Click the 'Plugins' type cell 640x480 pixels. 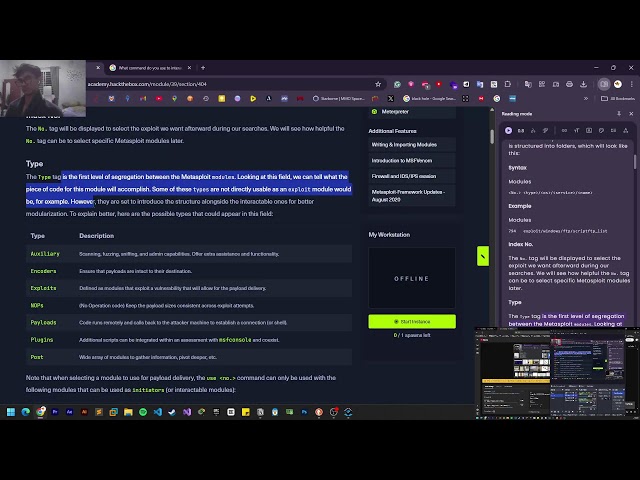pyautogui.click(x=42, y=340)
